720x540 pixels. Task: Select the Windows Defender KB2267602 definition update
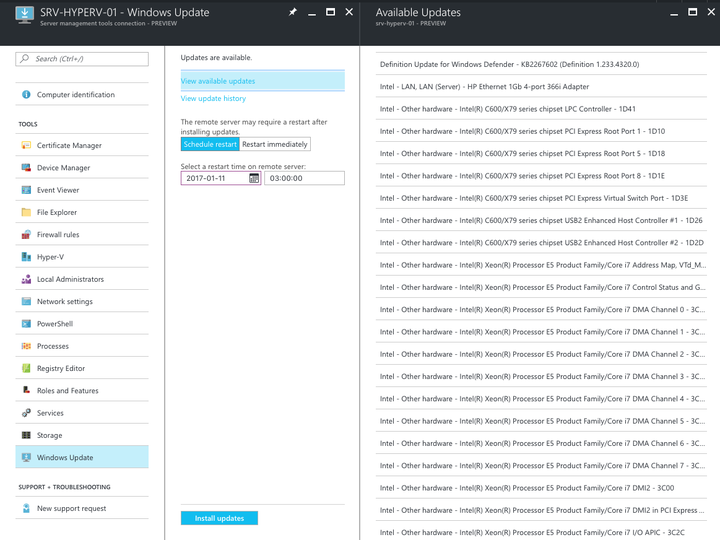pos(541,64)
